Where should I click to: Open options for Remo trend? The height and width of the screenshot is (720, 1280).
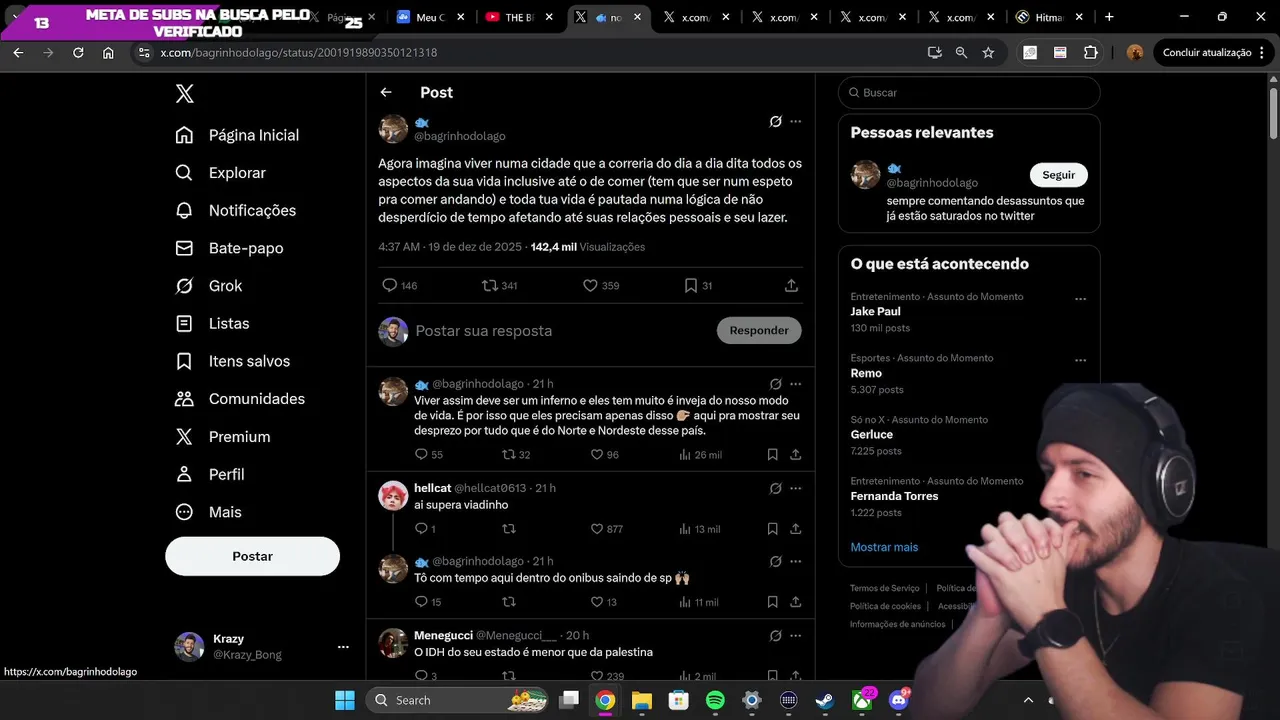tap(1080, 360)
